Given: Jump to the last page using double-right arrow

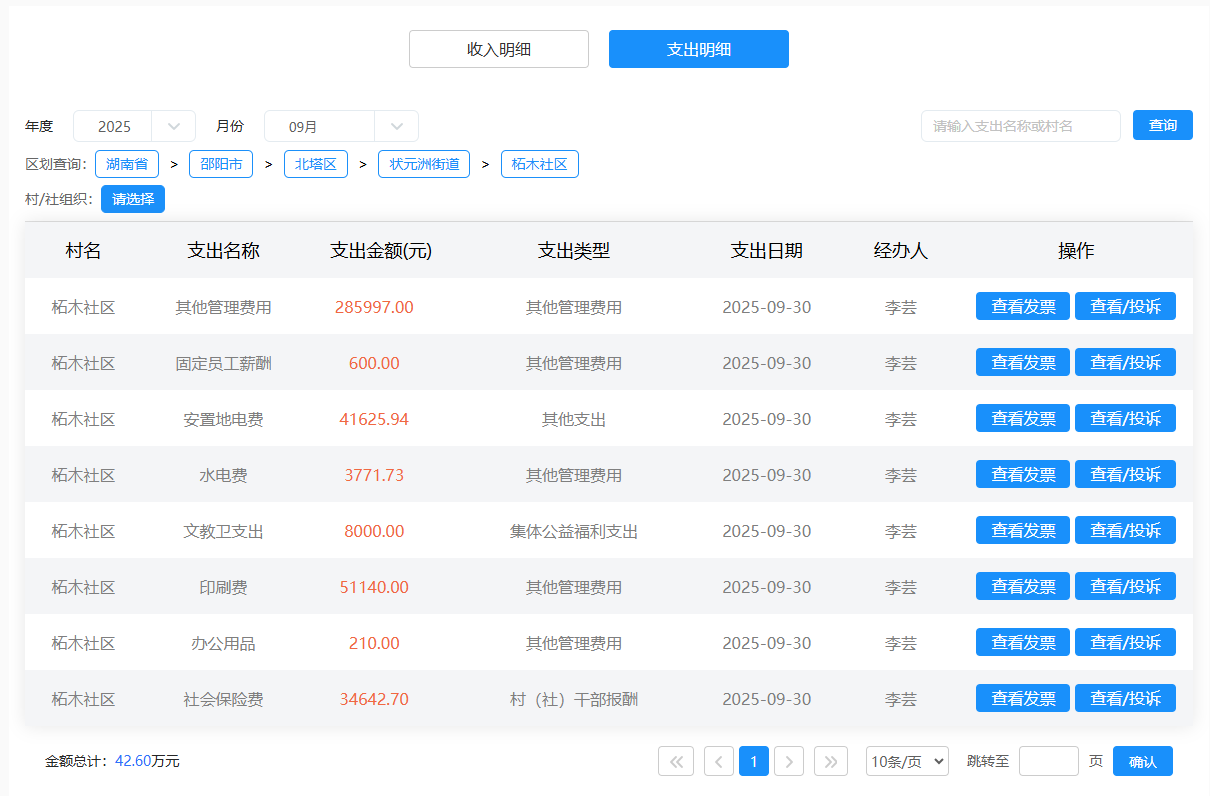Looking at the screenshot, I should pyautogui.click(x=831, y=761).
